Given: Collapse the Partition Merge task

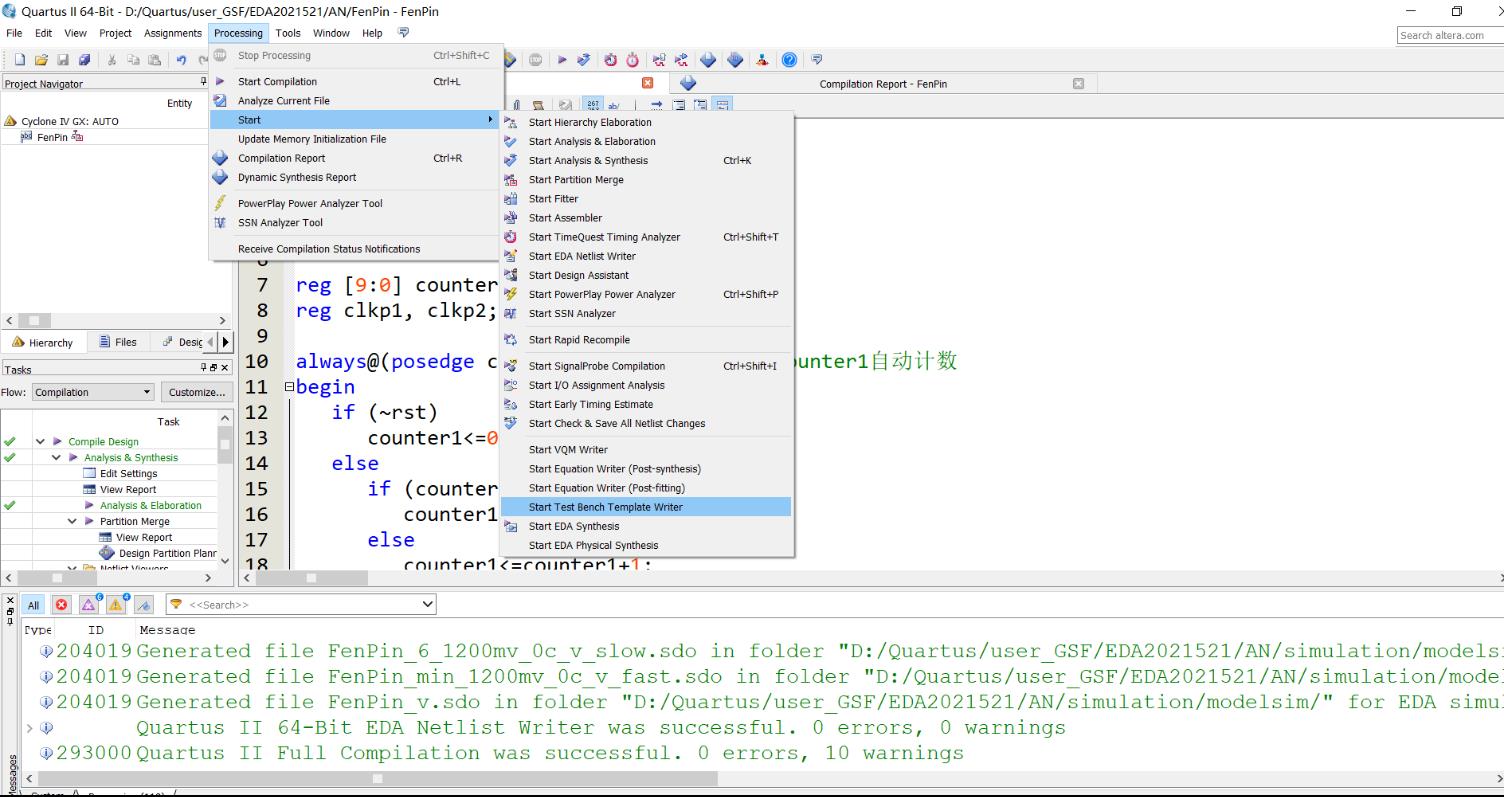Looking at the screenshot, I should coord(73,521).
